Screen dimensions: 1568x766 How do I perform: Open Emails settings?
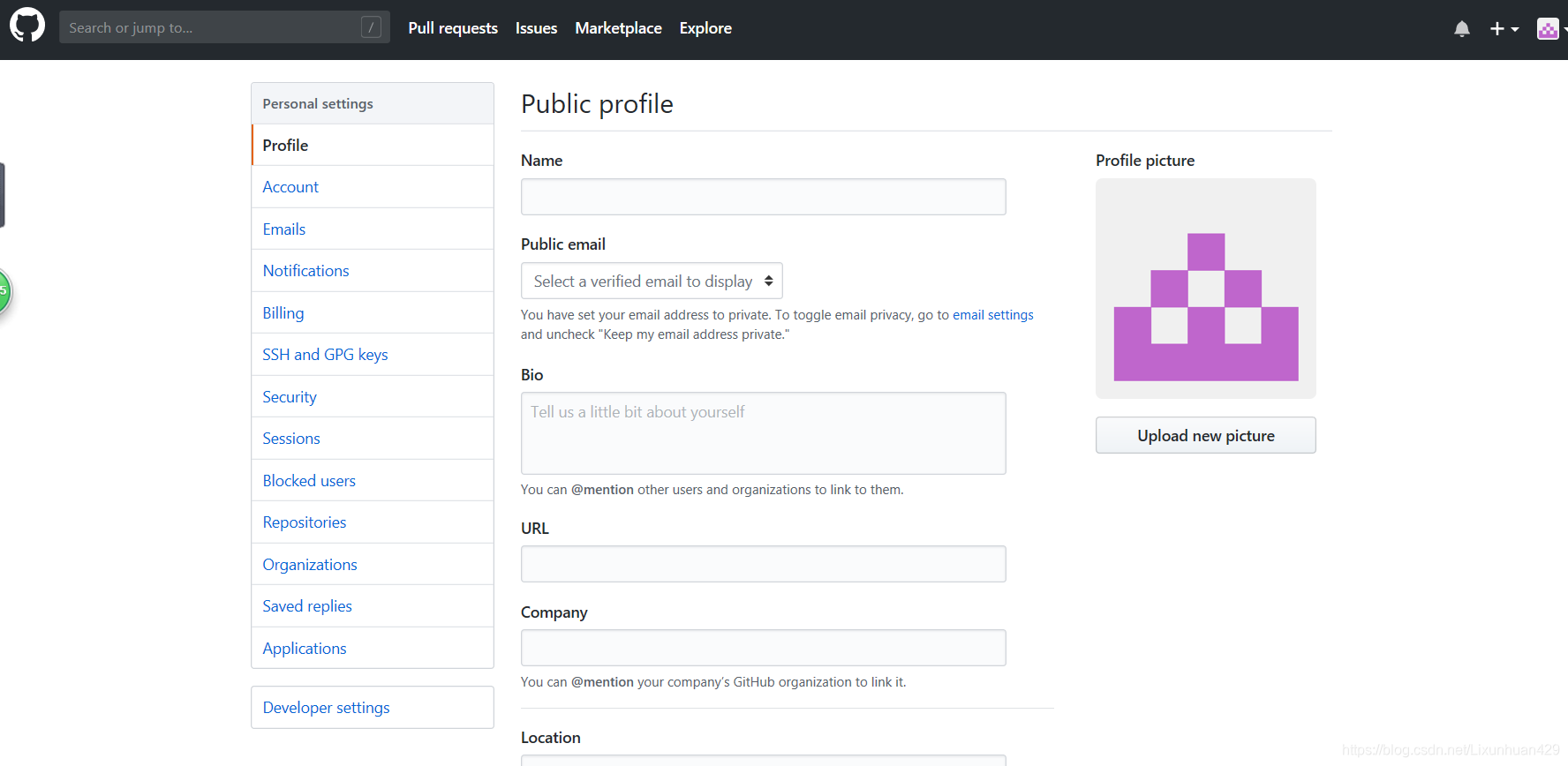point(373,229)
